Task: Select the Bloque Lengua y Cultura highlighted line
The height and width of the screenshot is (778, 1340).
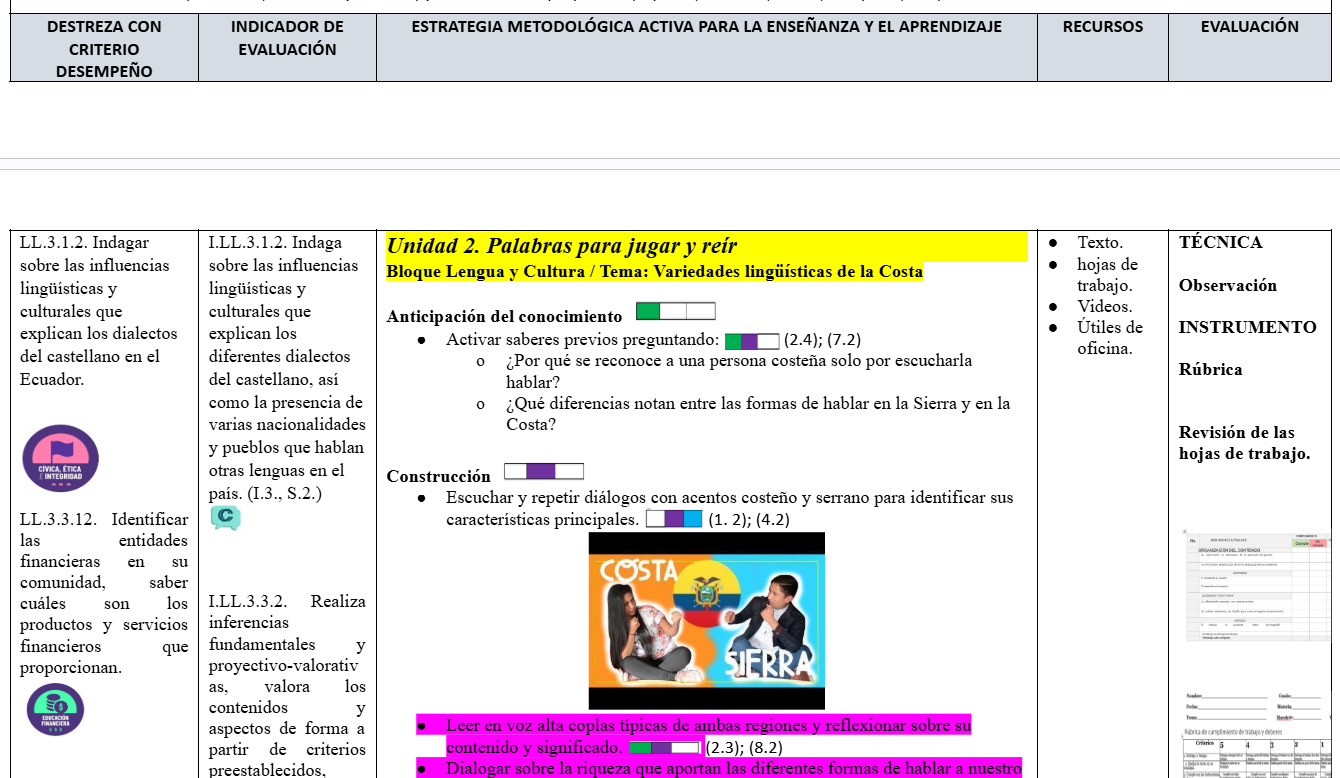Action: pos(655,271)
